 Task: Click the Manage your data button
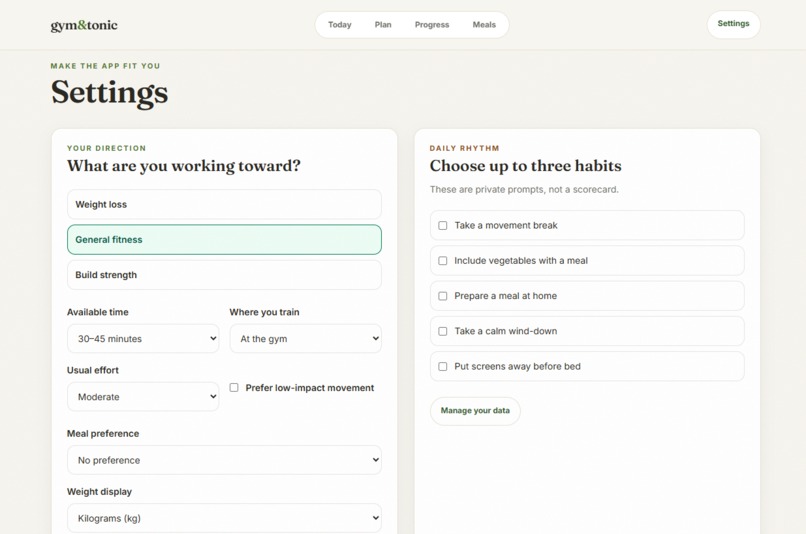click(x=475, y=411)
